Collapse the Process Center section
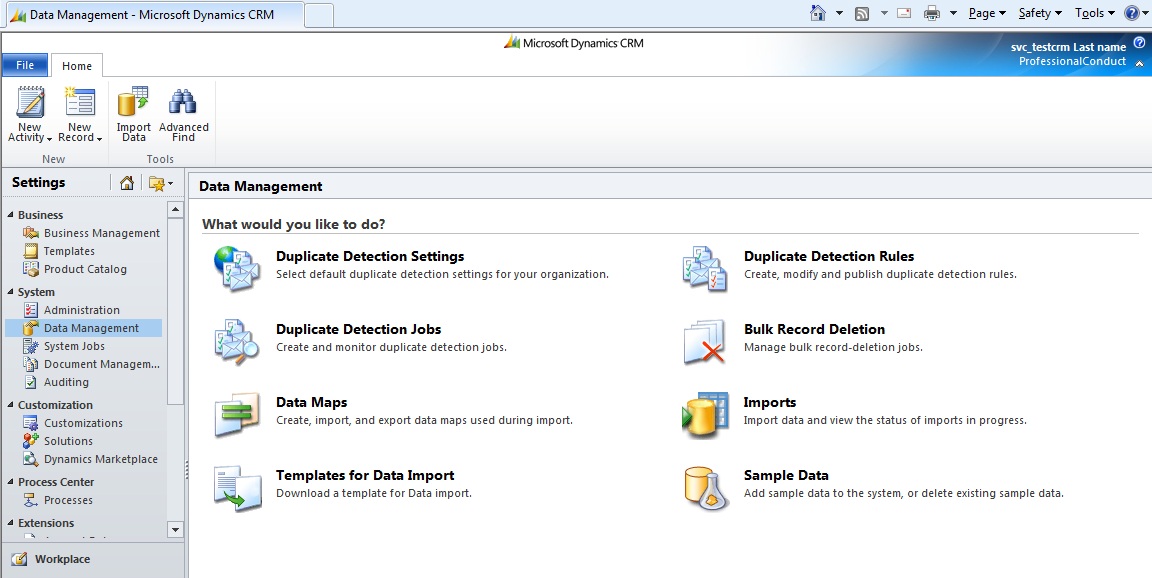Image resolution: width=1152 pixels, height=578 pixels. click(x=10, y=482)
